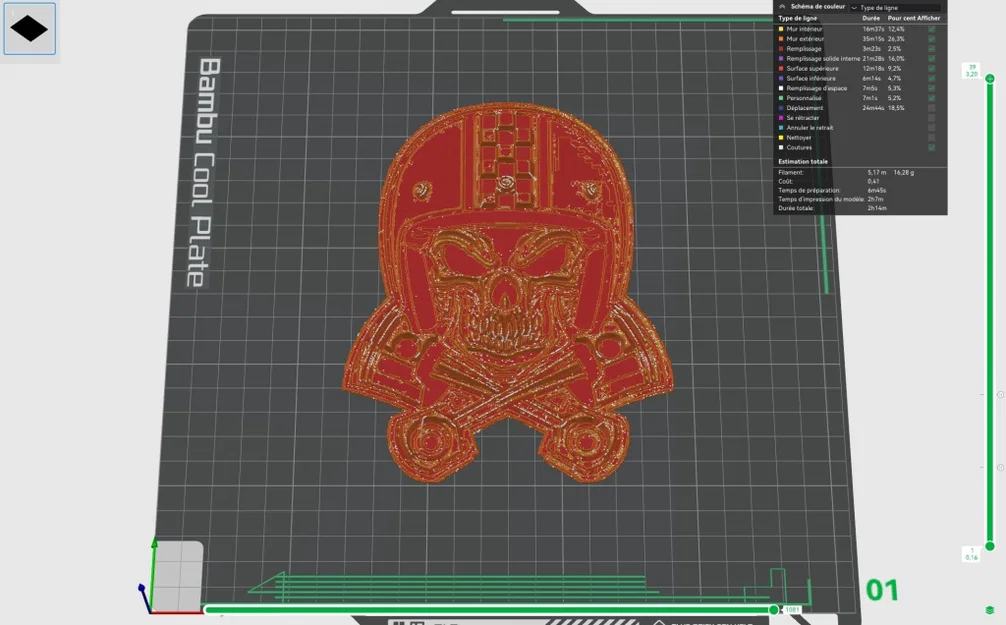Enable Se rétracter display checkbox
This screenshot has width=1006, height=625.
(932, 118)
